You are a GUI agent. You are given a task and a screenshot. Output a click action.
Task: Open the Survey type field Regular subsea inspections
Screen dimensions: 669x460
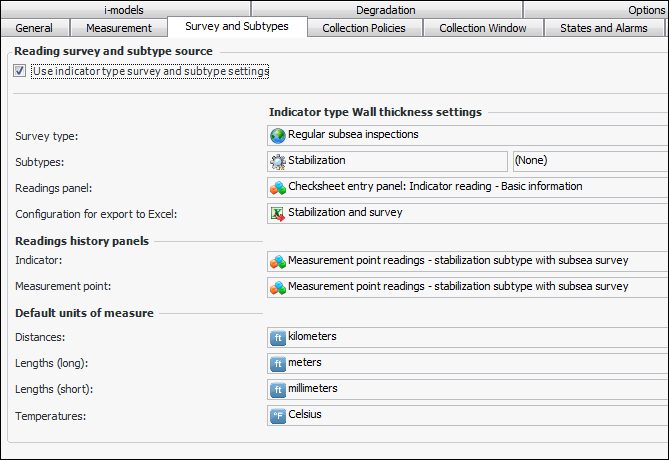tap(466, 135)
